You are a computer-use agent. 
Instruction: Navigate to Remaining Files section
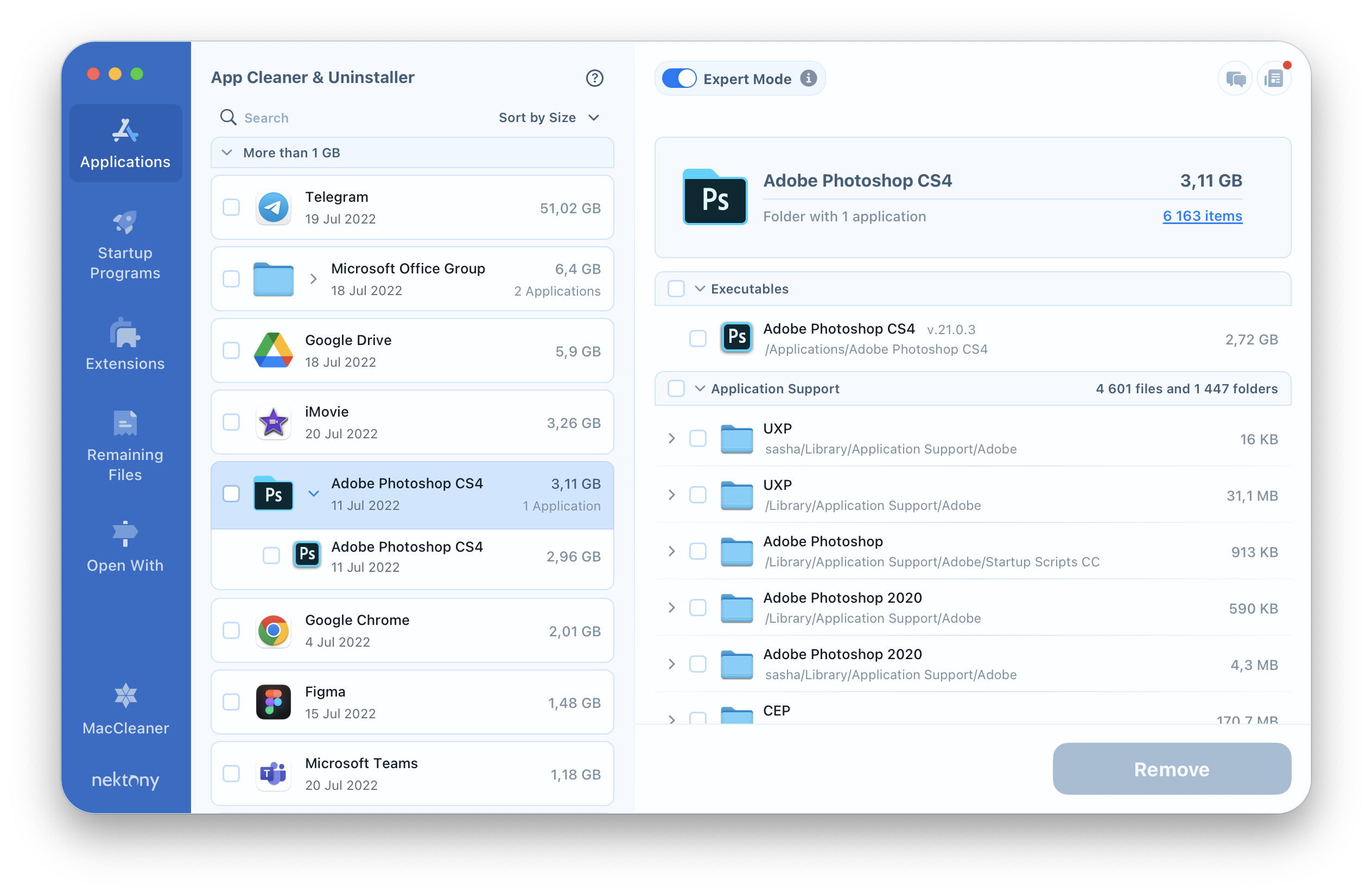click(125, 449)
